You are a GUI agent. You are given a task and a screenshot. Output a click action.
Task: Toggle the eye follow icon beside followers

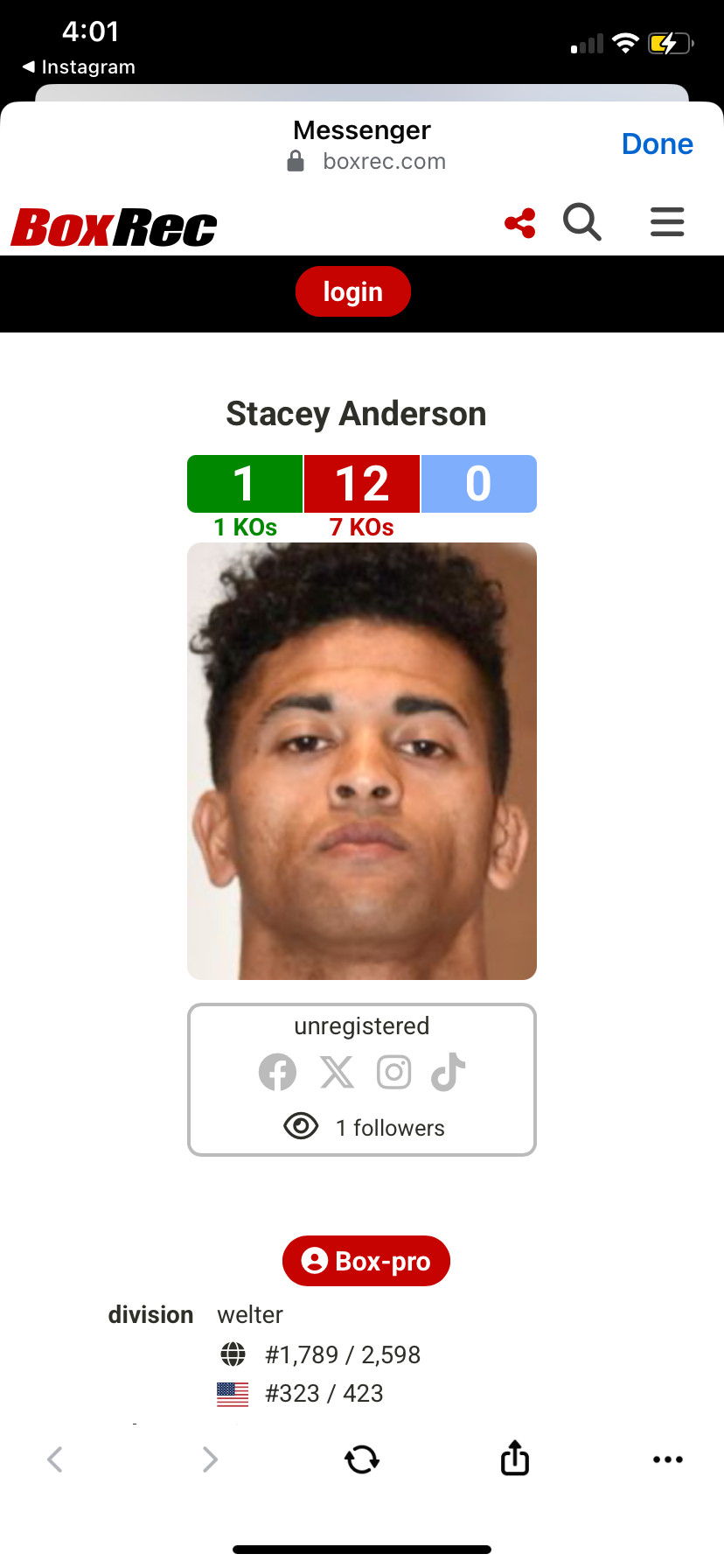pyautogui.click(x=301, y=1126)
